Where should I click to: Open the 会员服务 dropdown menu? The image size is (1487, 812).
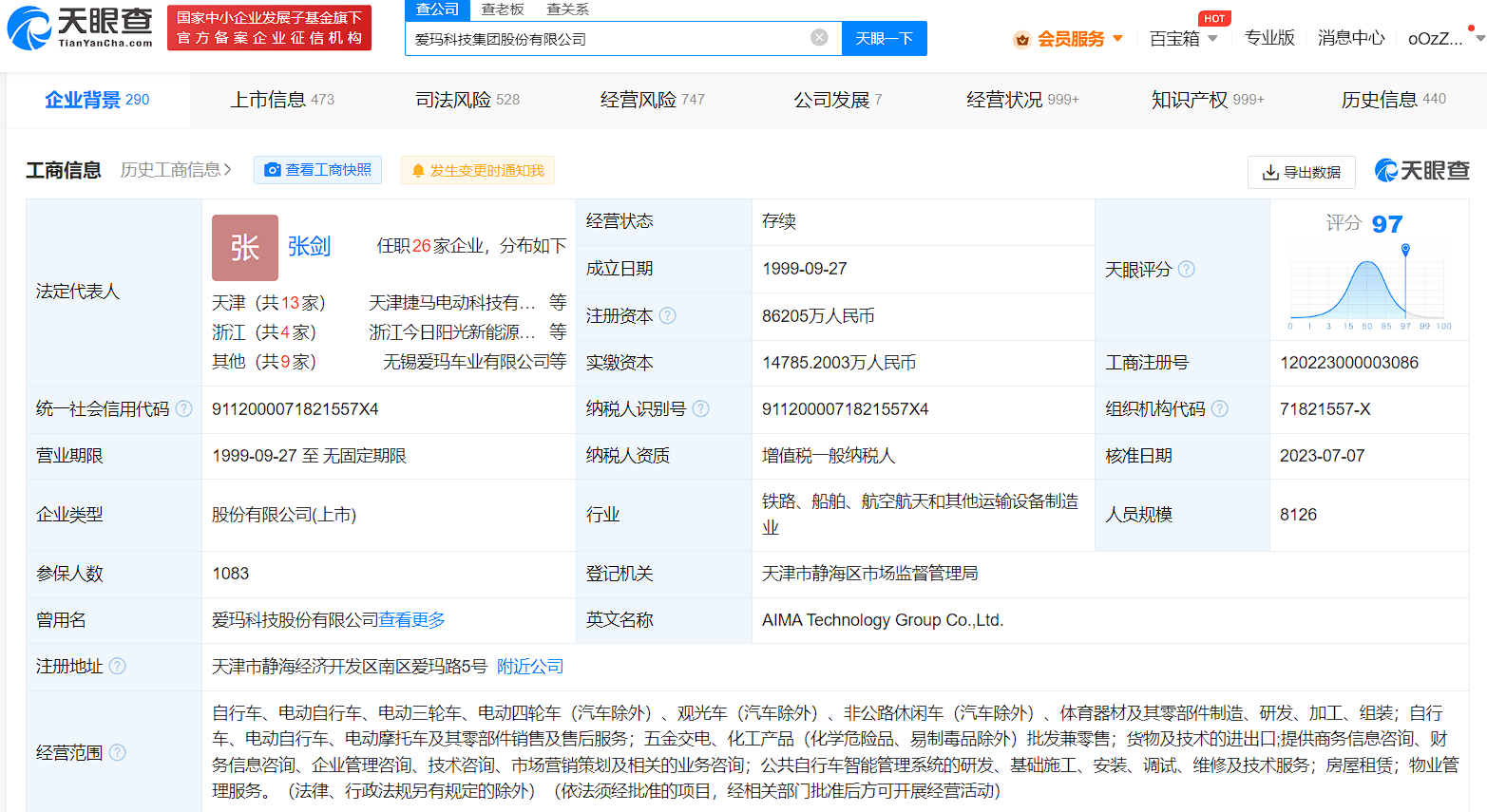pos(1070,39)
